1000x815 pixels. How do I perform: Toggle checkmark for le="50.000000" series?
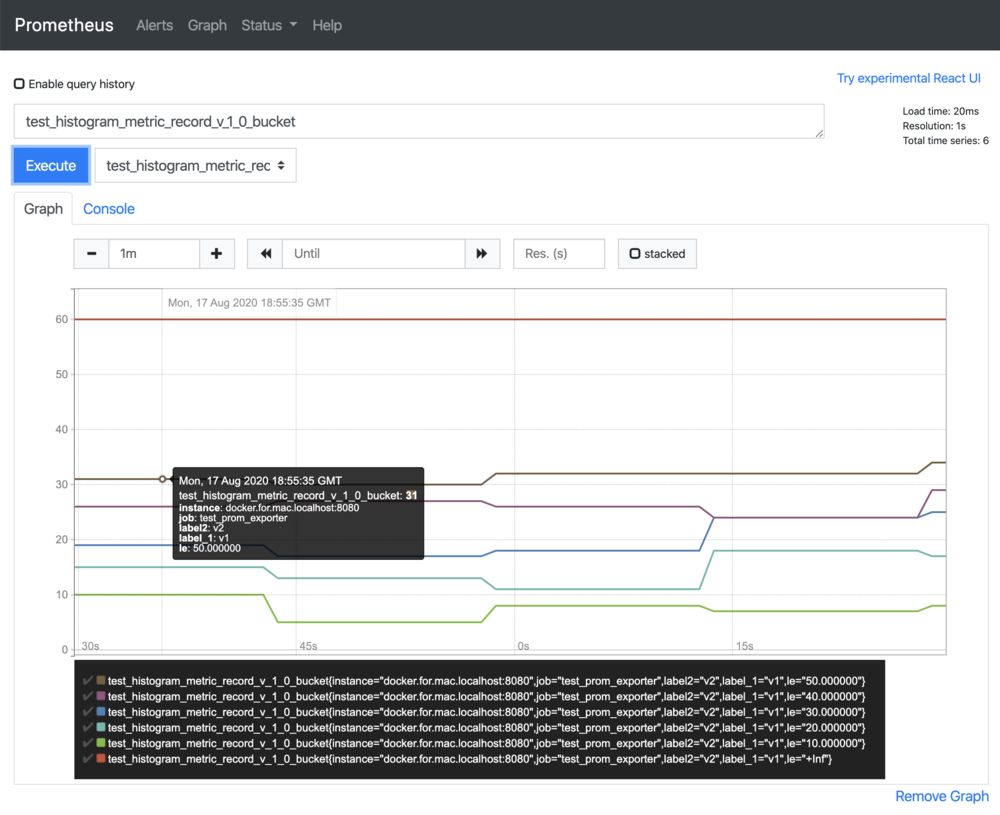(x=88, y=680)
